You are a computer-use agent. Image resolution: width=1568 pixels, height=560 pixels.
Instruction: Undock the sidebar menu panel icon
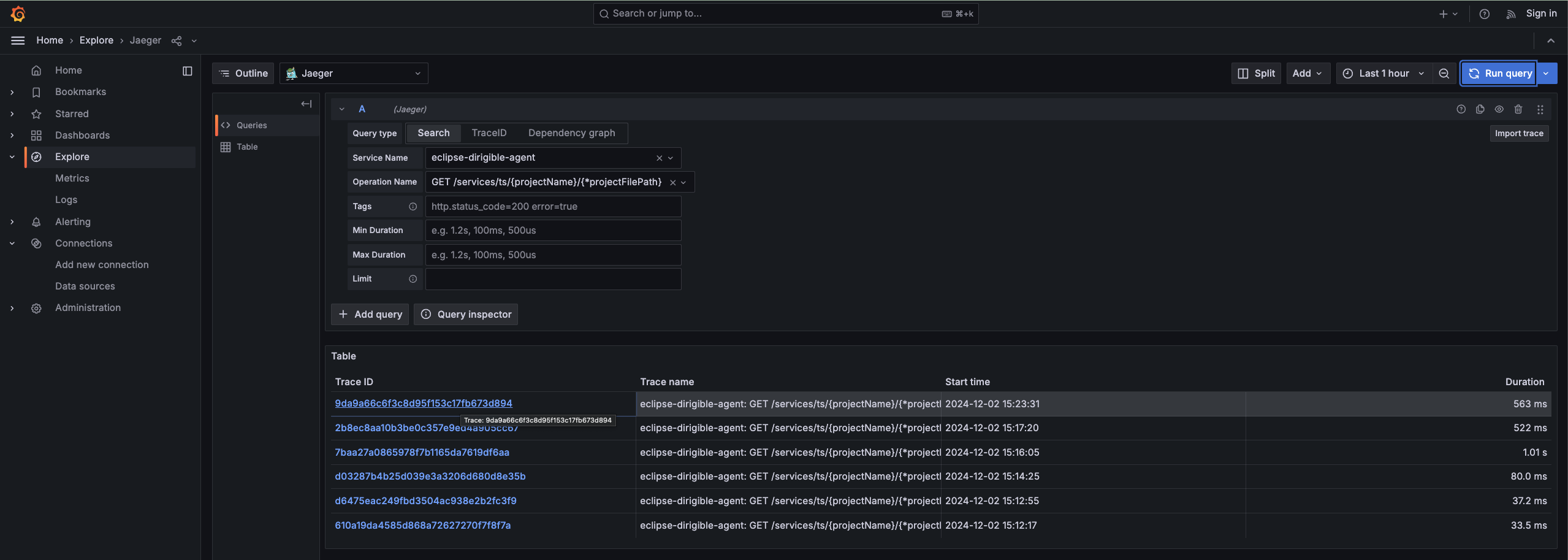pos(188,71)
